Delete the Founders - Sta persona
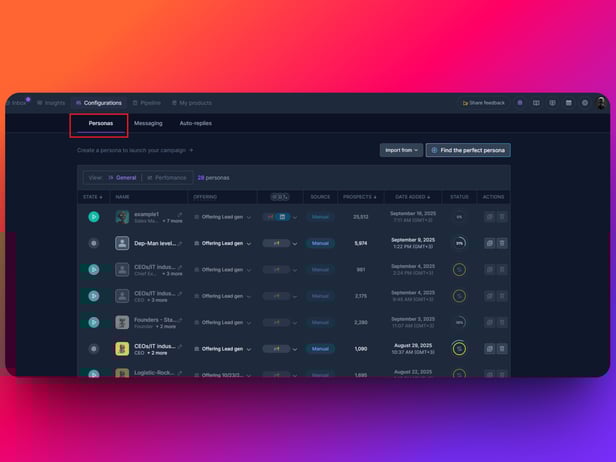This screenshot has height=462, width=616. (x=502, y=322)
